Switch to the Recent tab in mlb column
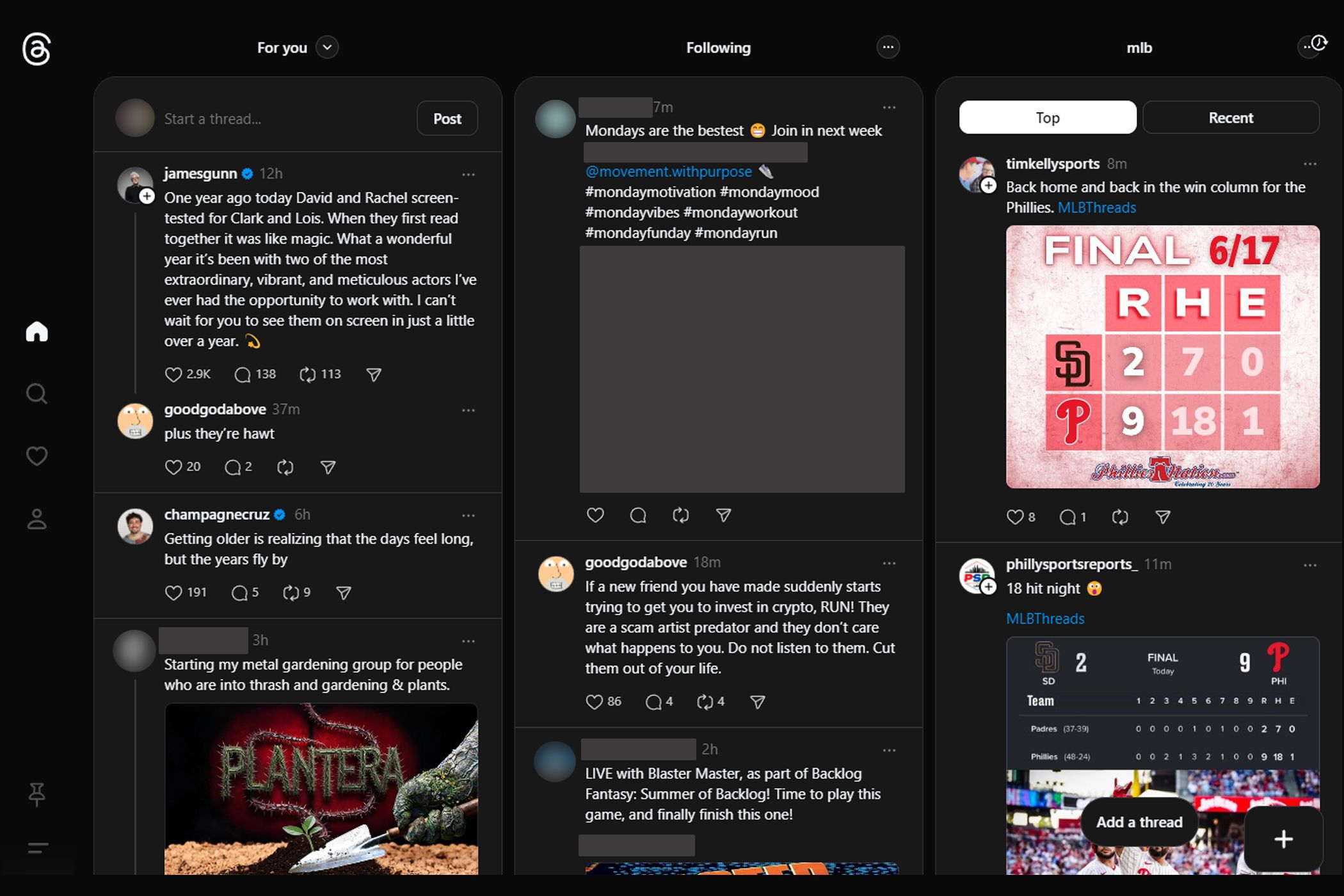The height and width of the screenshot is (896, 1344). tap(1230, 117)
